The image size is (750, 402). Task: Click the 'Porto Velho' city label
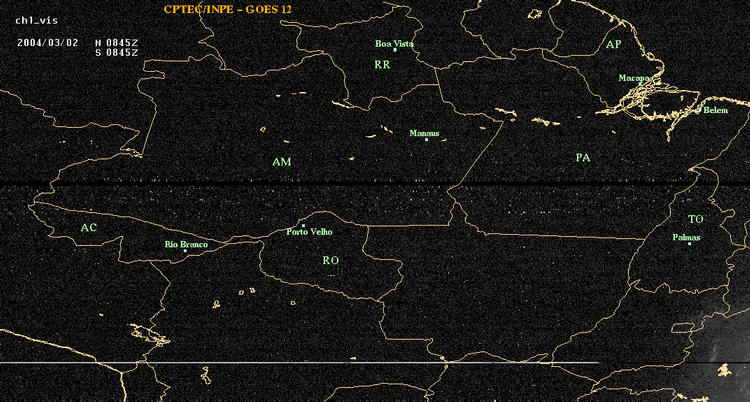[309, 232]
